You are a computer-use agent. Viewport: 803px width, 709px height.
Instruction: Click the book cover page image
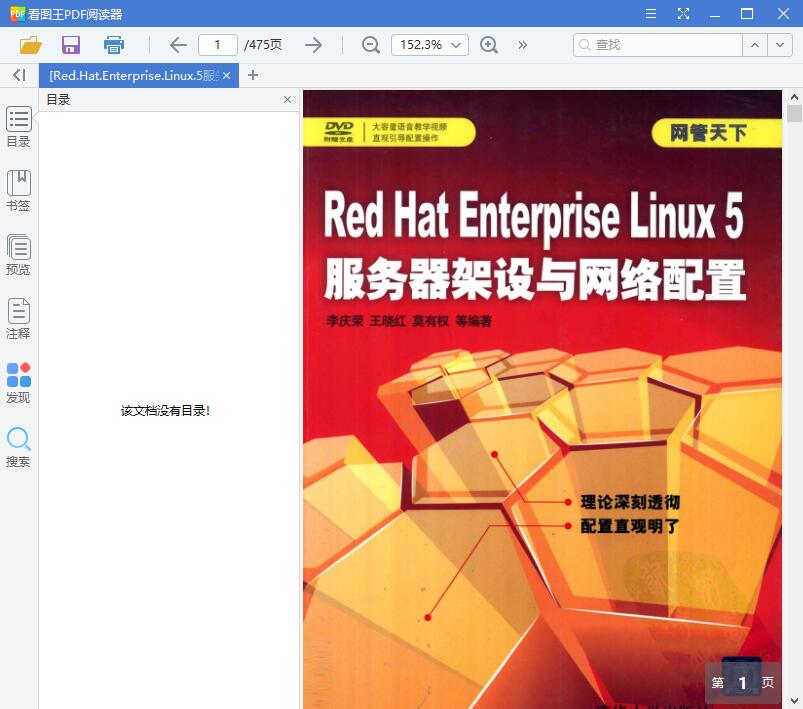point(542,400)
